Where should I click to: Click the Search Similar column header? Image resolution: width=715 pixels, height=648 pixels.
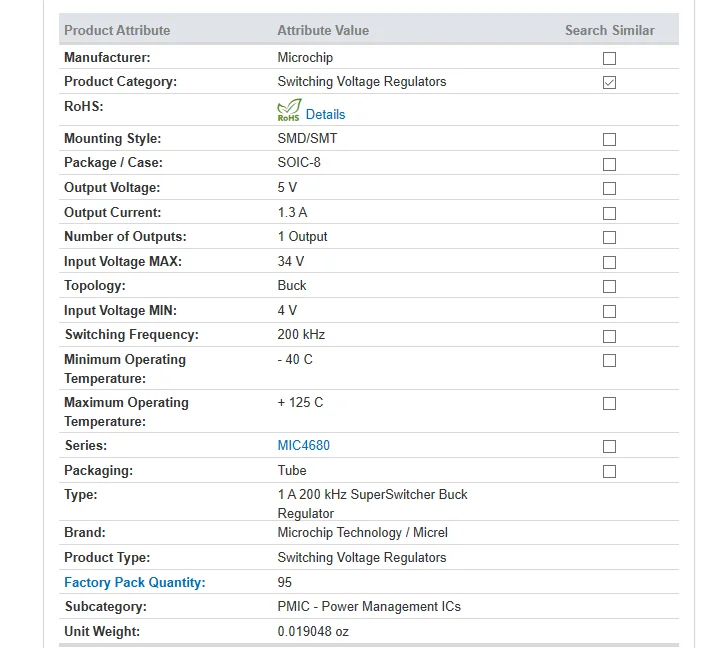[610, 31]
